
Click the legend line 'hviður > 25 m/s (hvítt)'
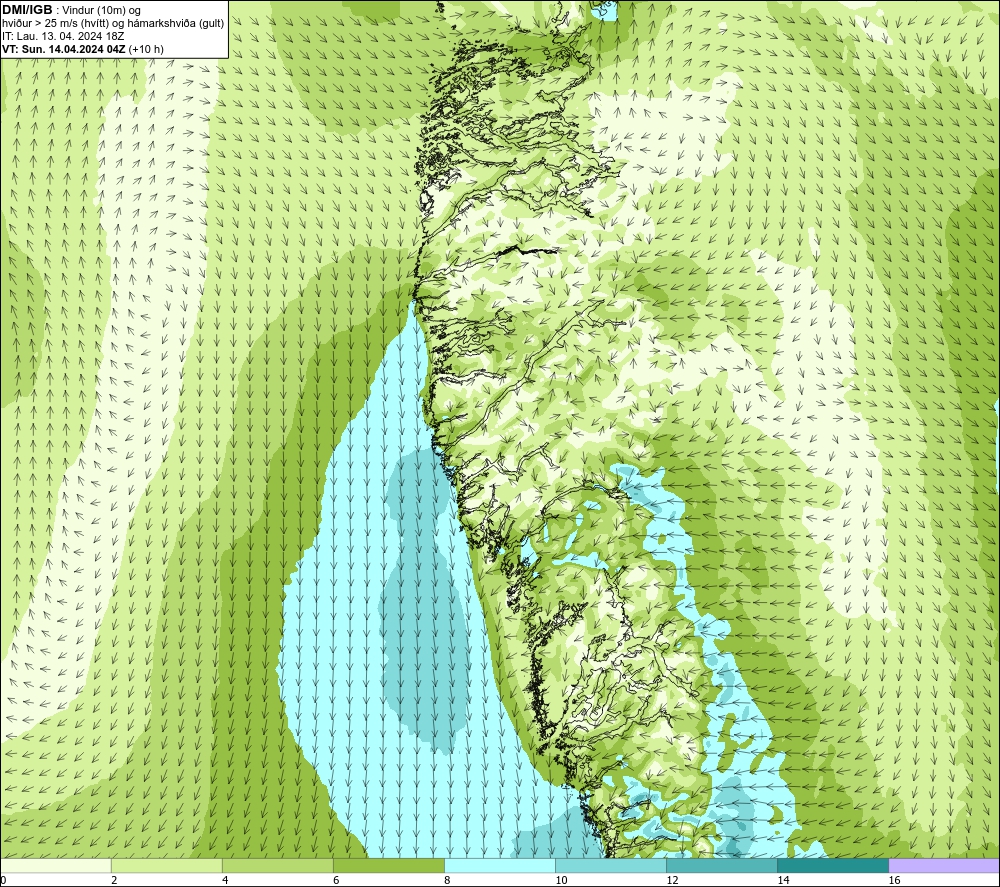(x=56, y=24)
